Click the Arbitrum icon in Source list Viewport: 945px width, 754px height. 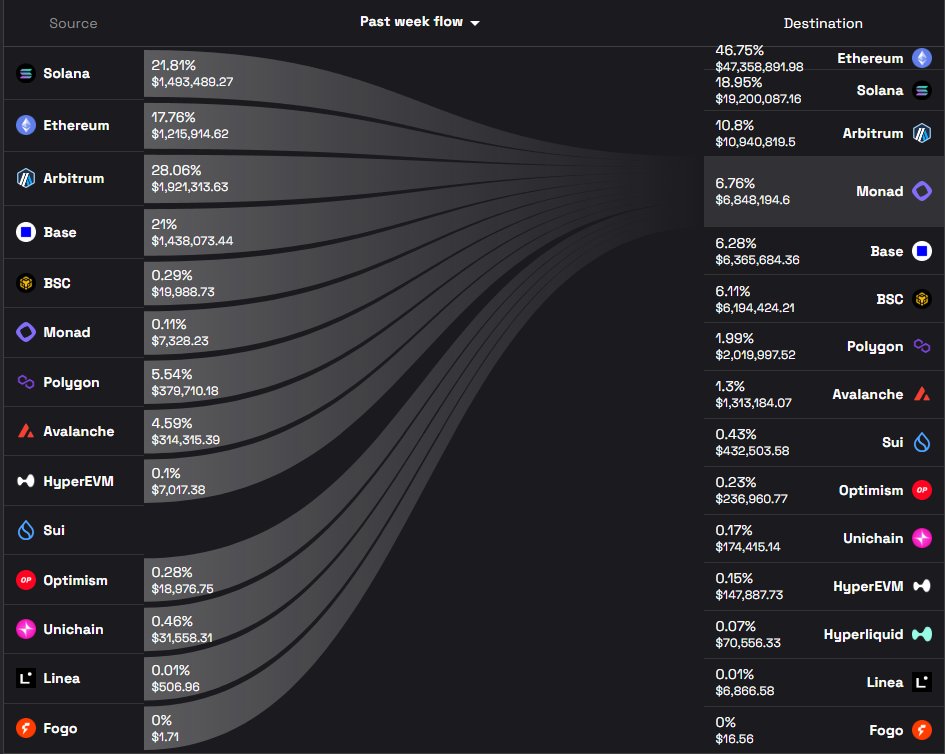(x=26, y=178)
